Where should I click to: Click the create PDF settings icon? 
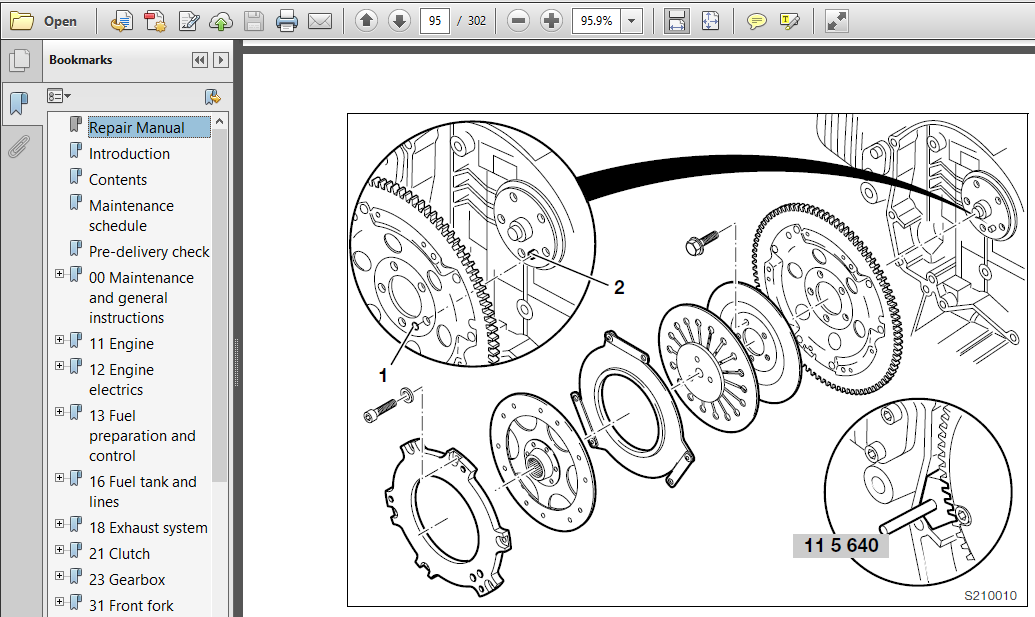point(155,21)
